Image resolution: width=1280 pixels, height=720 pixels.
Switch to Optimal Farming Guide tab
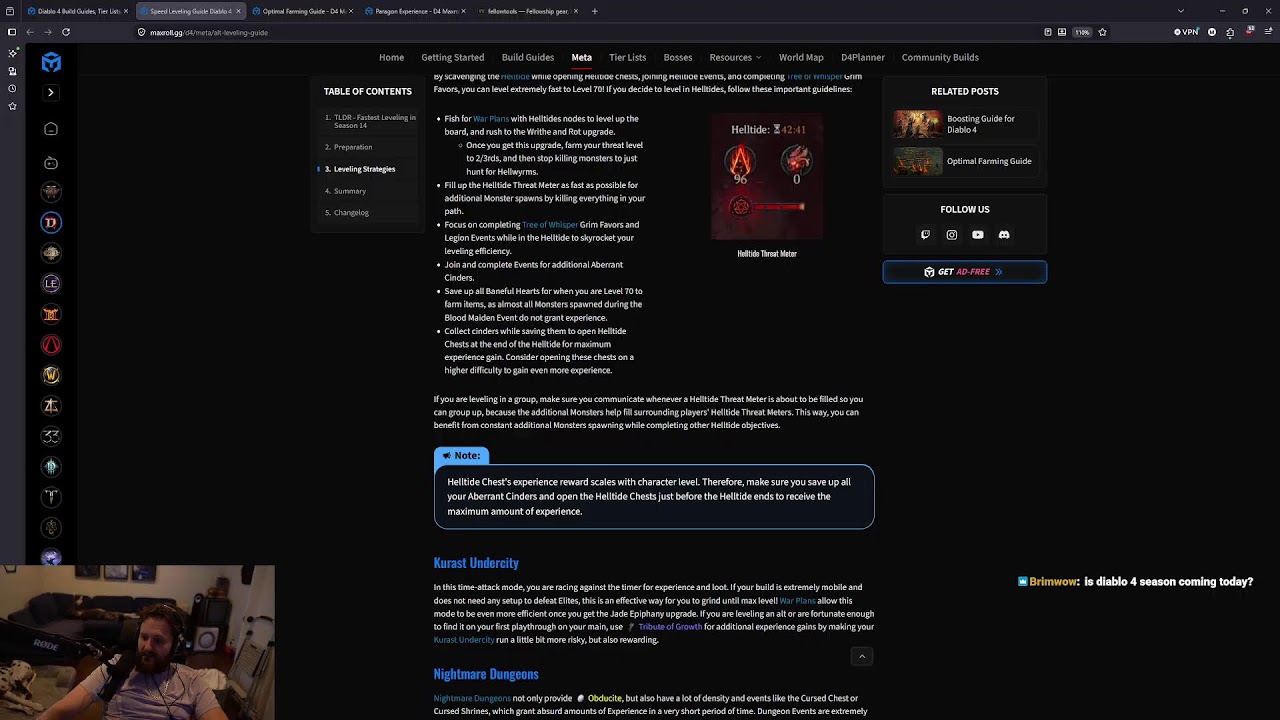click(302, 11)
